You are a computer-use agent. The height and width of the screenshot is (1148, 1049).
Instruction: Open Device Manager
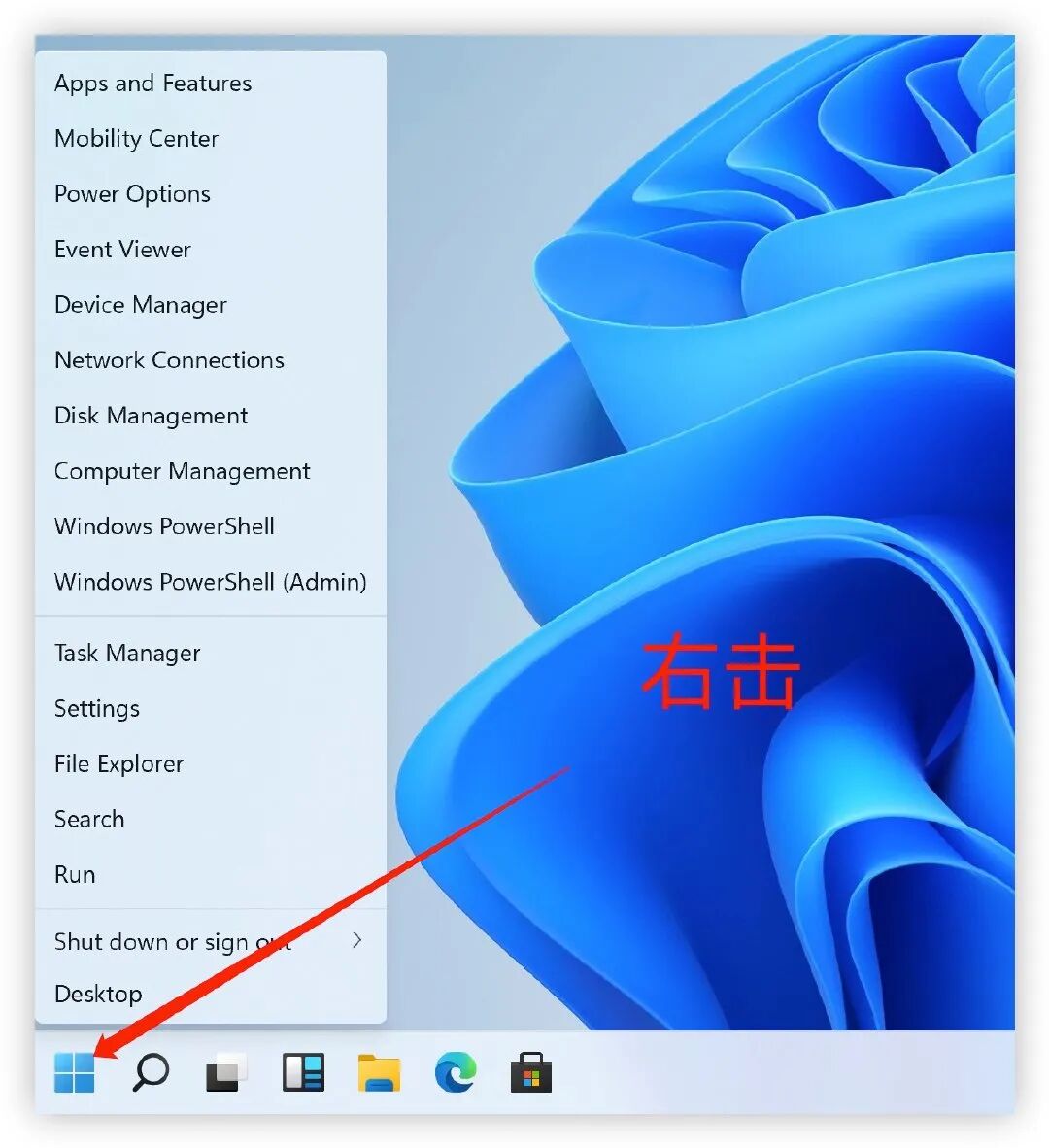[140, 304]
